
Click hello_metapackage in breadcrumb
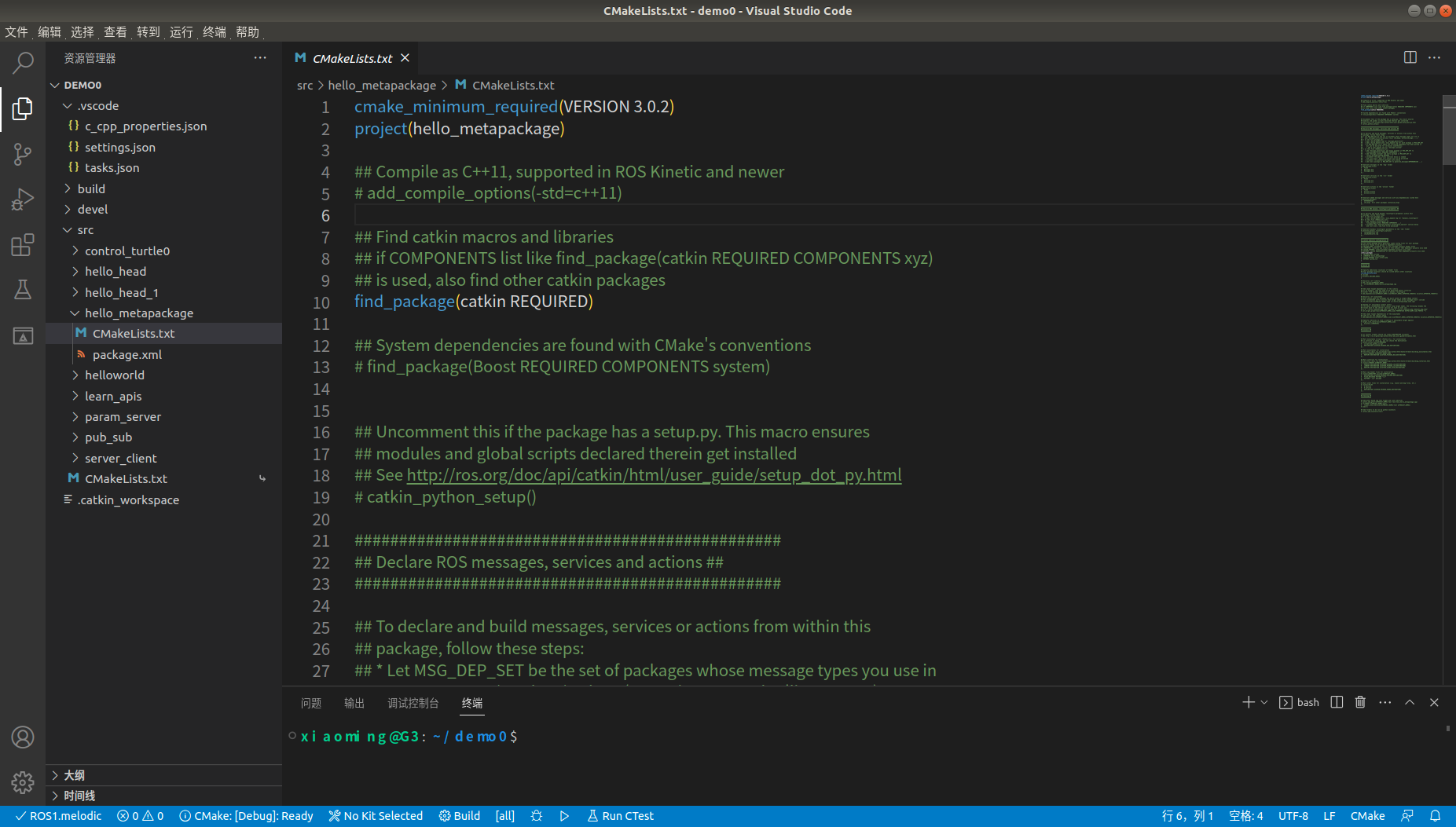[382, 85]
